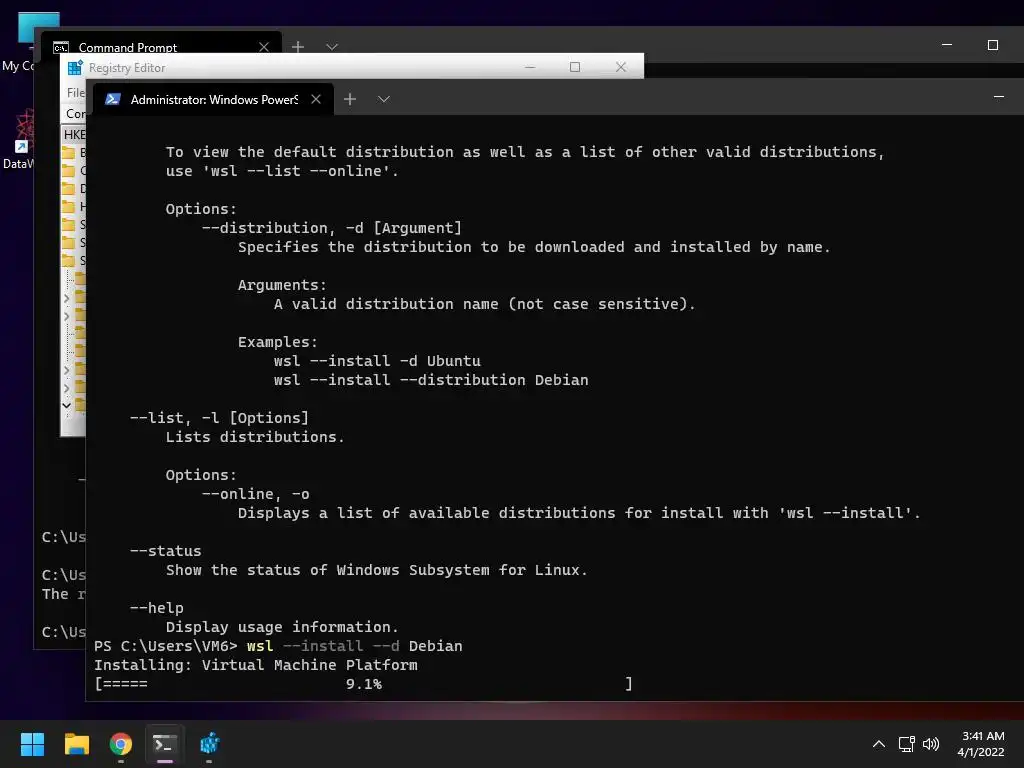This screenshot has width=1024, height=768.
Task: Click '--distribution, -d [Argument]' option text
Action: tap(332, 228)
